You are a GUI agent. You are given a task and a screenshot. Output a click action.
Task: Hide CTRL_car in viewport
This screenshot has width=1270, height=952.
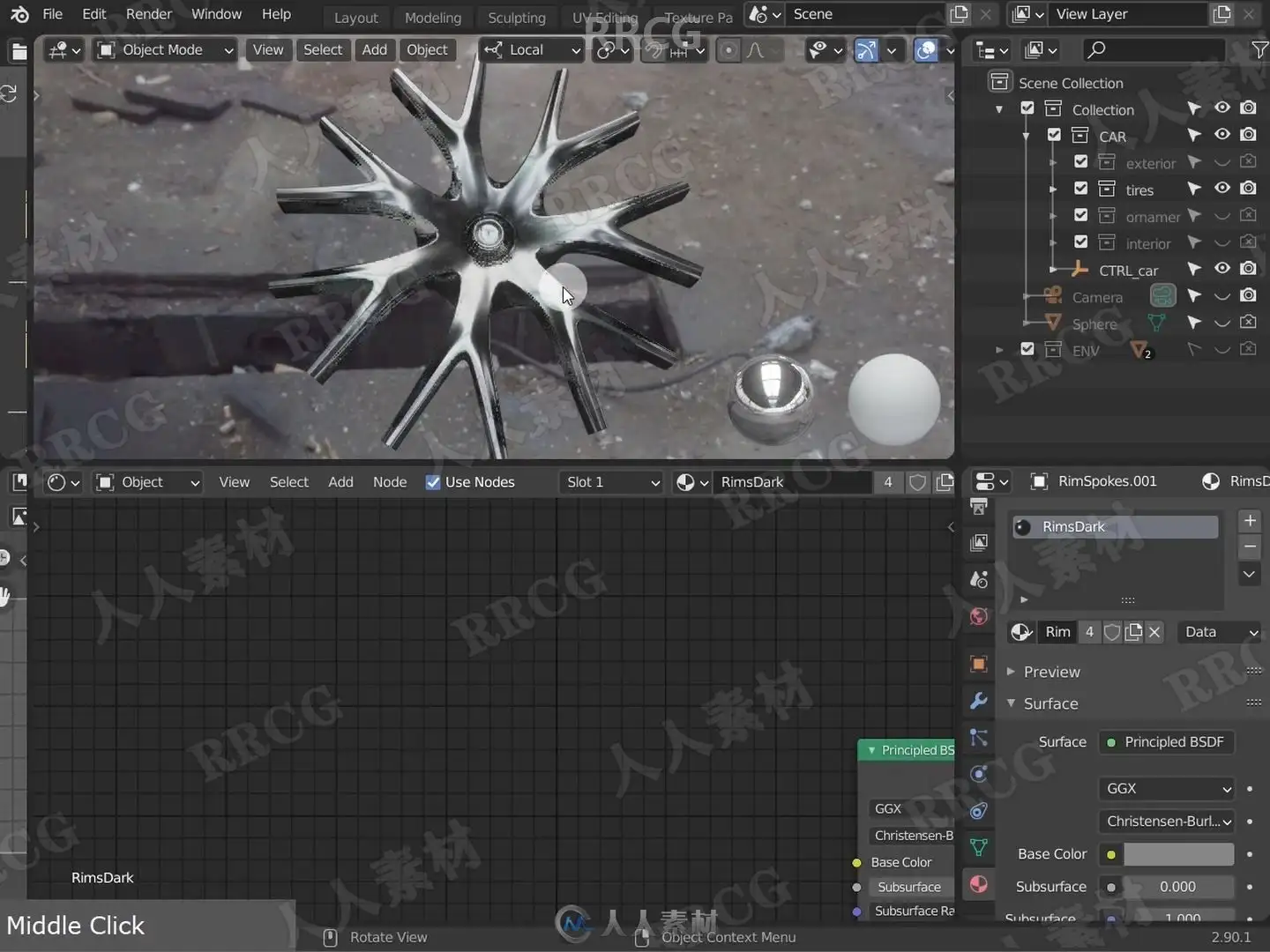pos(1222,269)
